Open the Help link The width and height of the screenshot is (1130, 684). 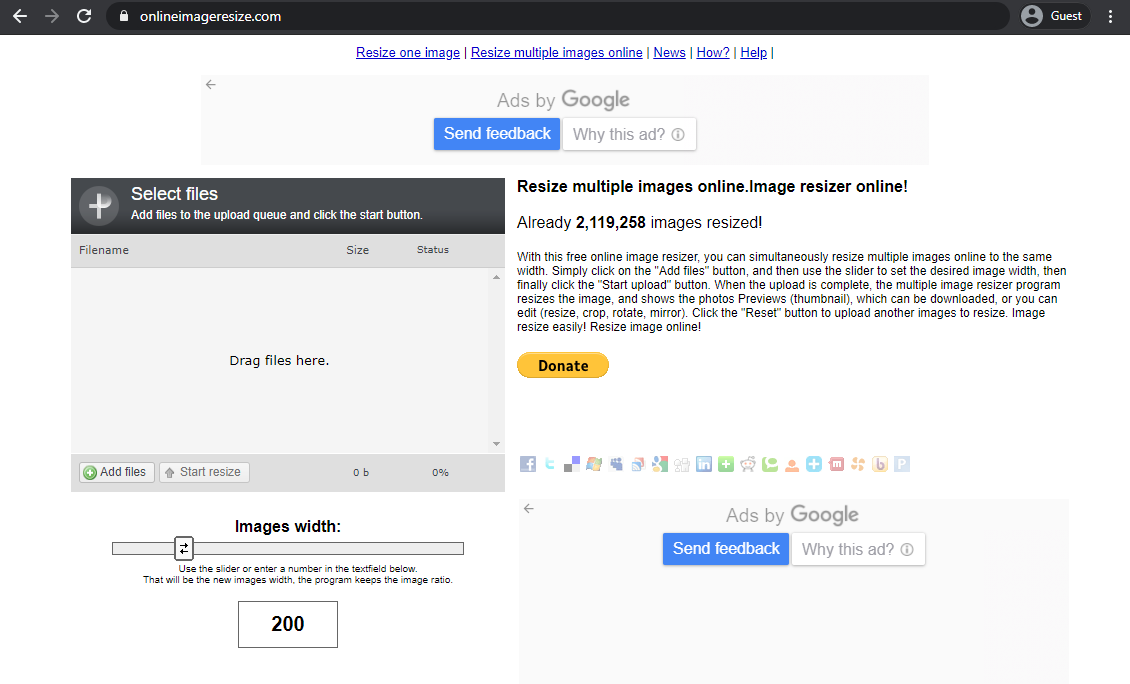[754, 53]
